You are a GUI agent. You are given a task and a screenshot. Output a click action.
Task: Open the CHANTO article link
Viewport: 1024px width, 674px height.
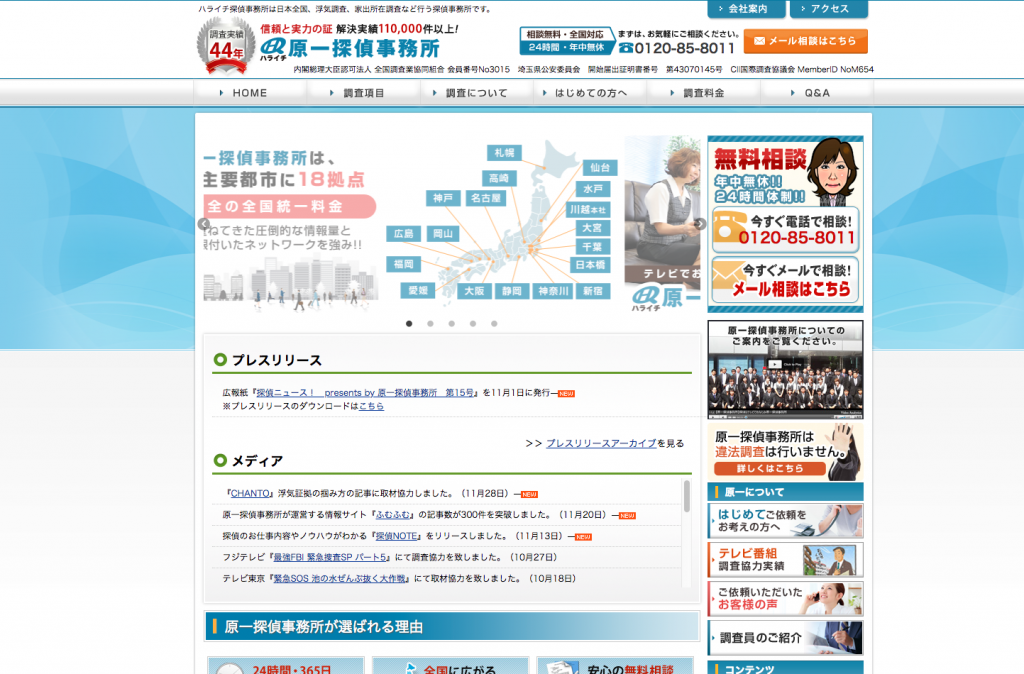[250, 494]
